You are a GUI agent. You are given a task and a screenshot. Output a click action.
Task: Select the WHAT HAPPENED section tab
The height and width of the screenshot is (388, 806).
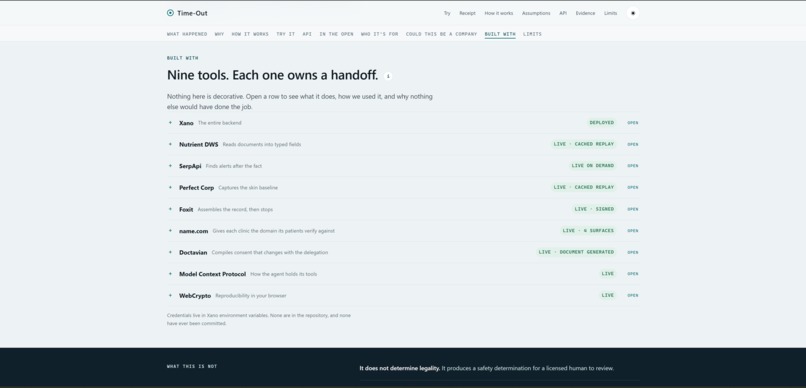tap(187, 34)
